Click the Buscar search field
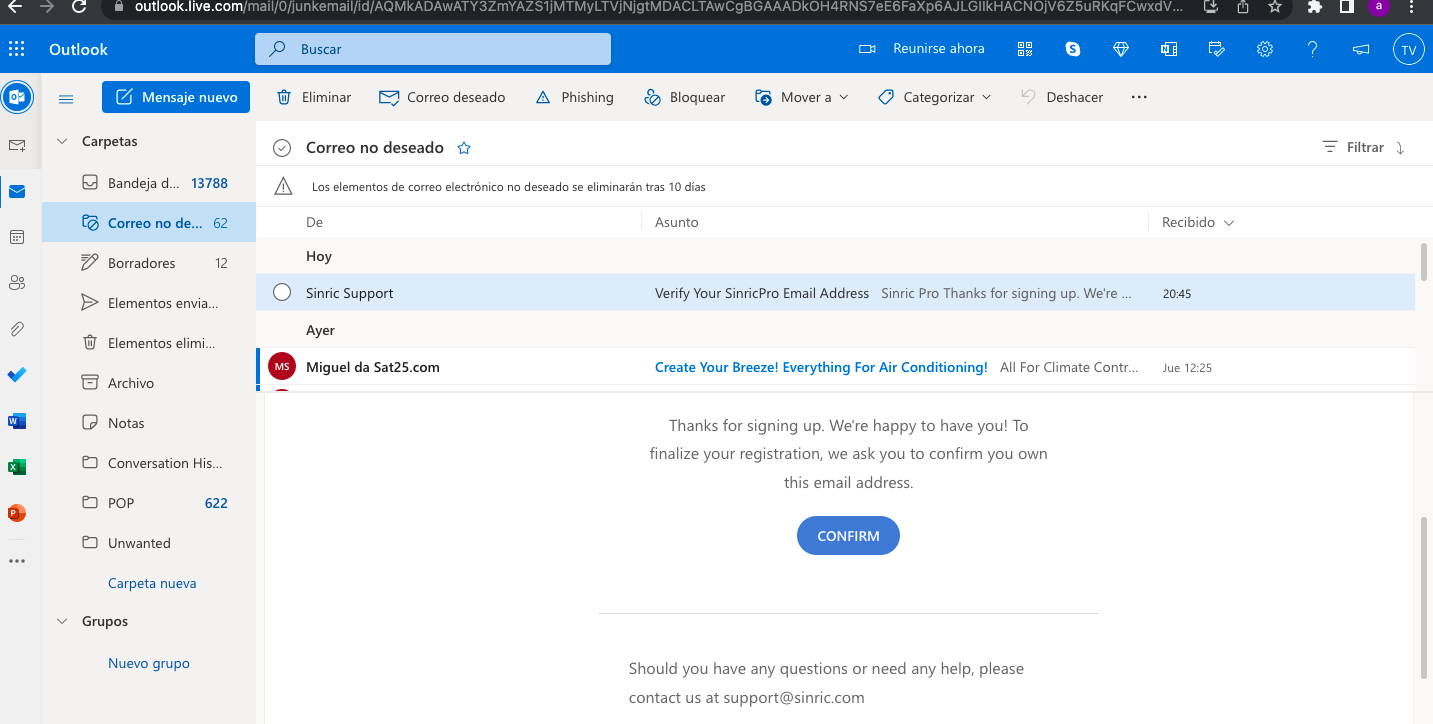Image resolution: width=1433 pixels, height=724 pixels. (x=433, y=49)
